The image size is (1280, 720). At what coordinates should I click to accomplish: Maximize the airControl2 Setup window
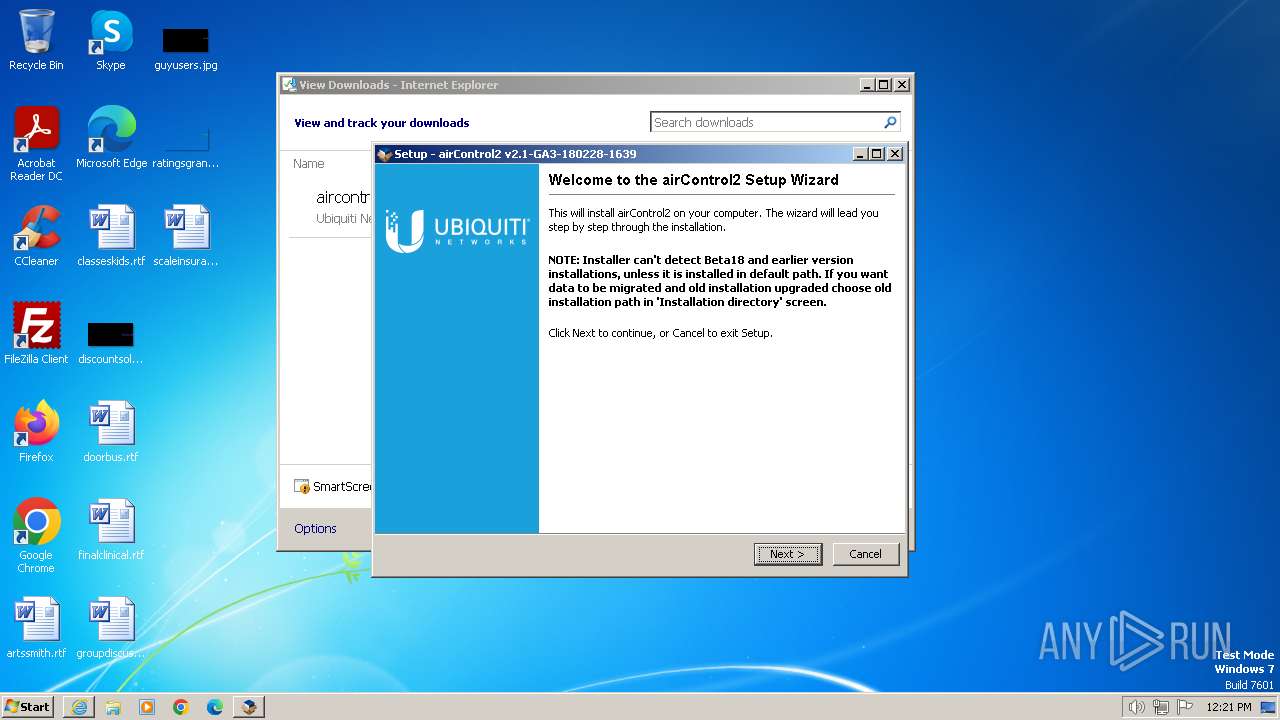[877, 154]
